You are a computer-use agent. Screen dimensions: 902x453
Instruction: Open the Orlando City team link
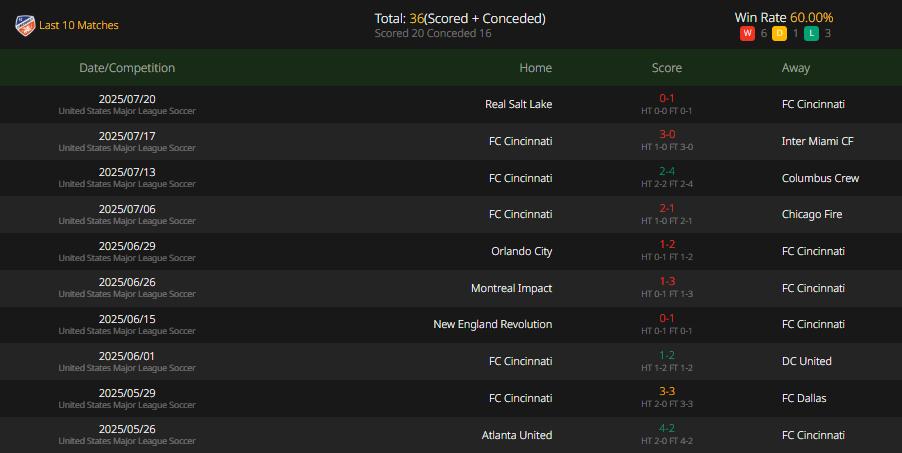(521, 251)
